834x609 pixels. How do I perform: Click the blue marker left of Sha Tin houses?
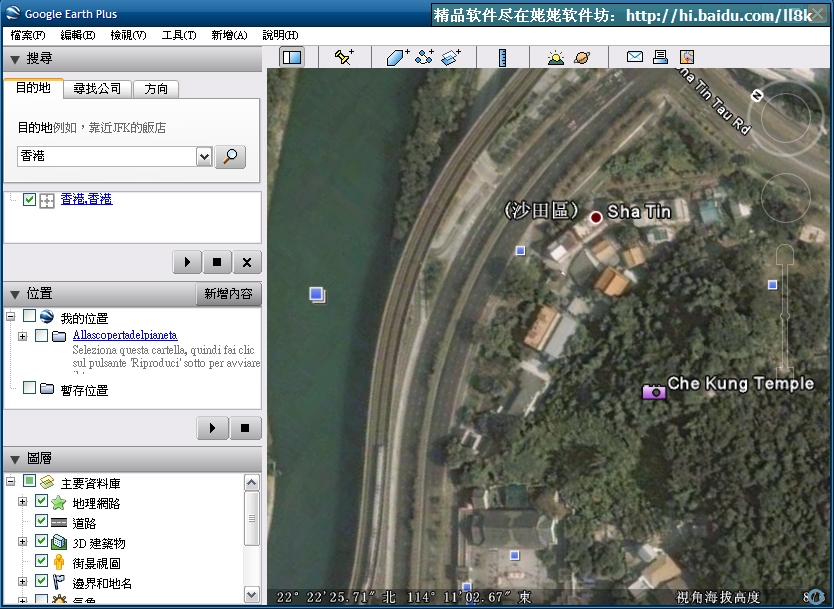click(520, 251)
